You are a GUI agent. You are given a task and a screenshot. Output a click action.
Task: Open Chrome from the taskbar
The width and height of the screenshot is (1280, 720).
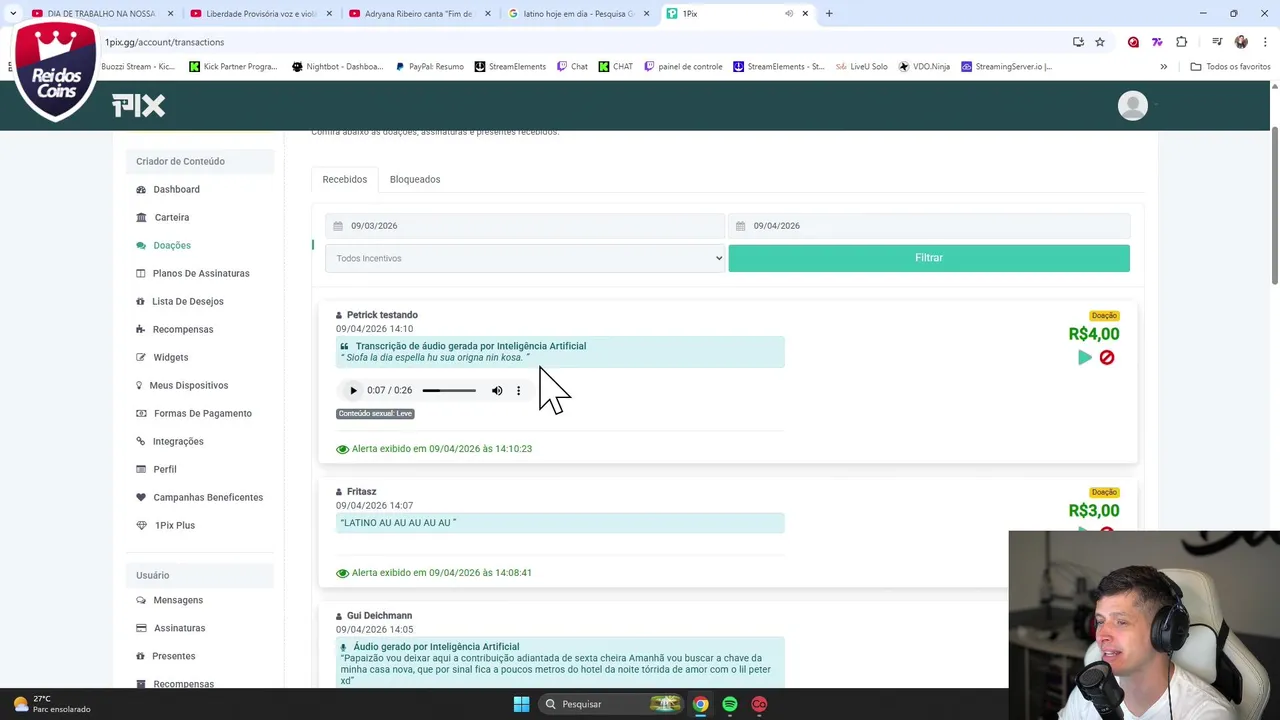[701, 704]
